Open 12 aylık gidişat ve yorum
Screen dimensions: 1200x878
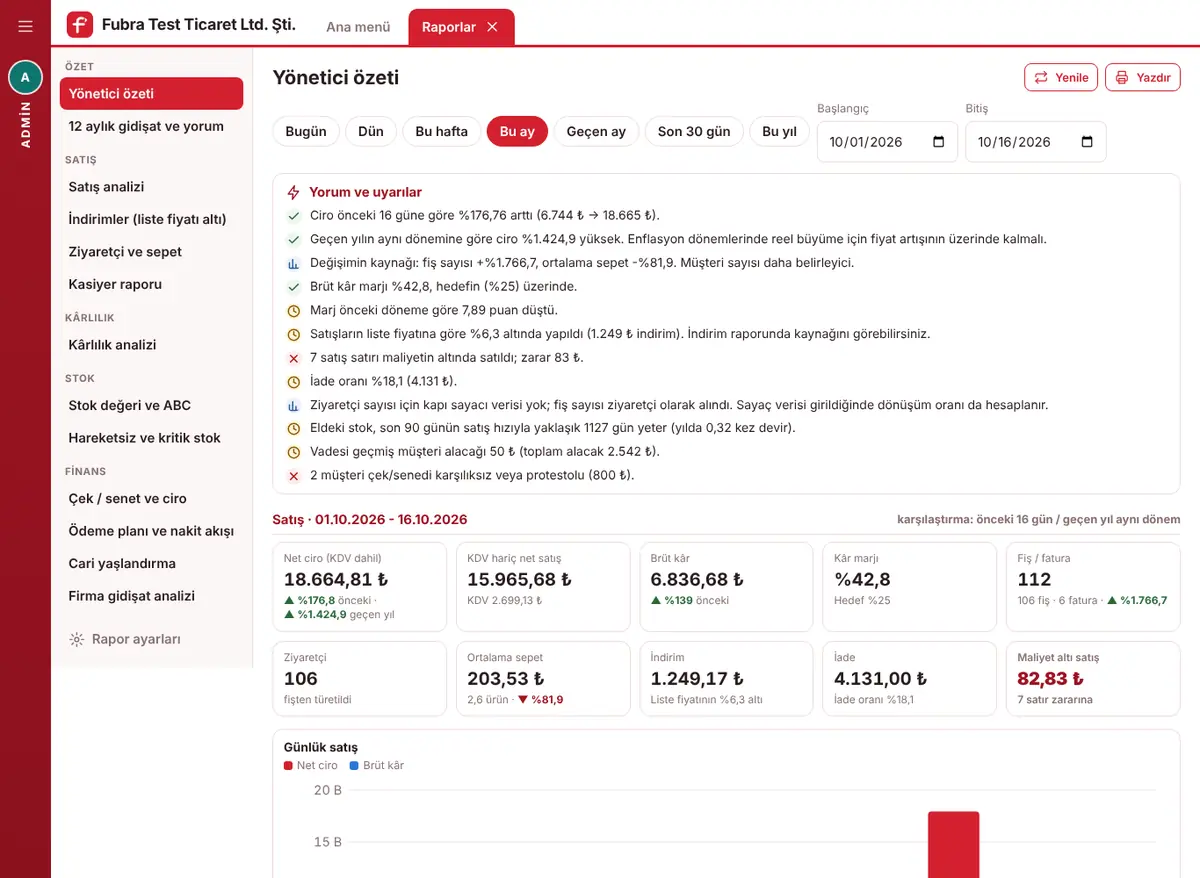click(151, 126)
